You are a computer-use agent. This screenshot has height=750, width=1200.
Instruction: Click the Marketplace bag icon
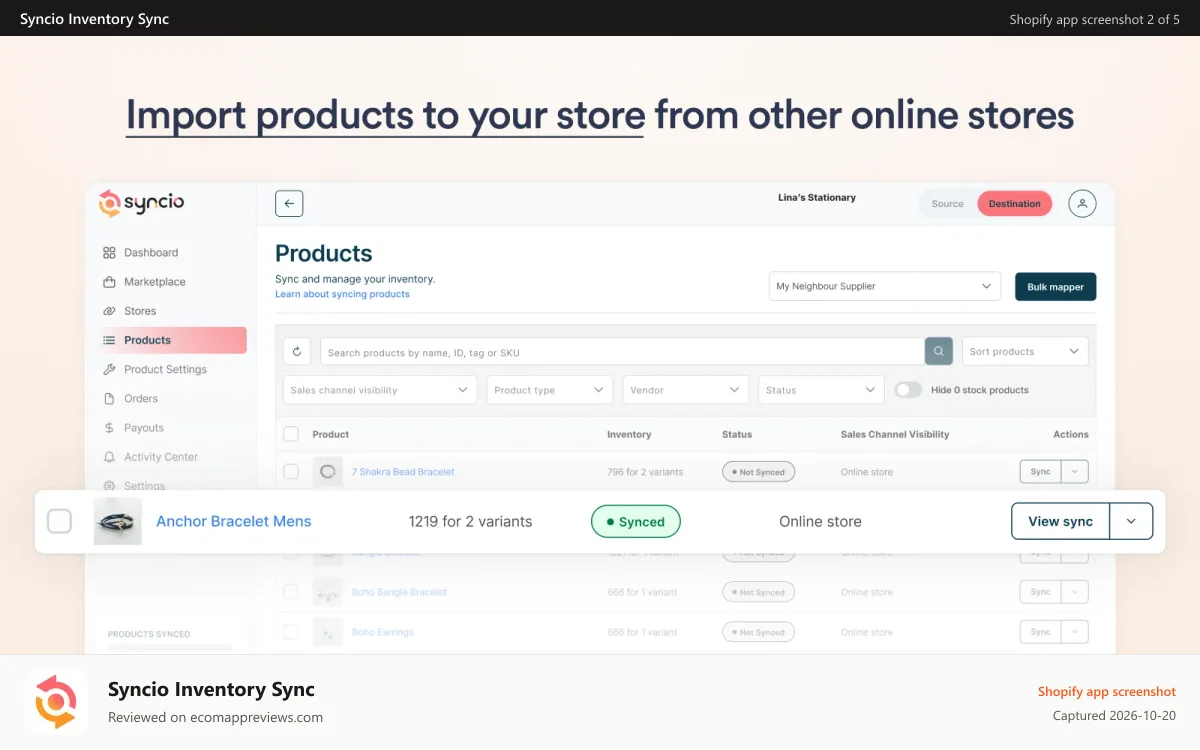[x=109, y=282]
